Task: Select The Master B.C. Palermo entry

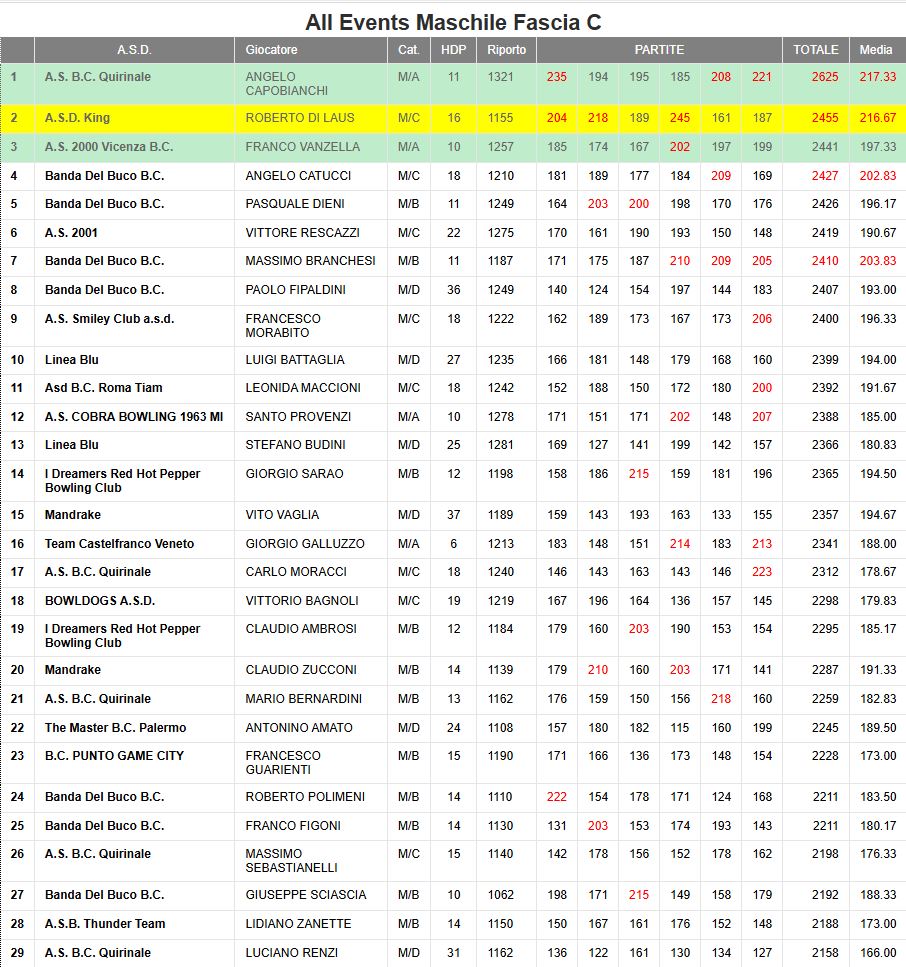Action: [x=115, y=728]
